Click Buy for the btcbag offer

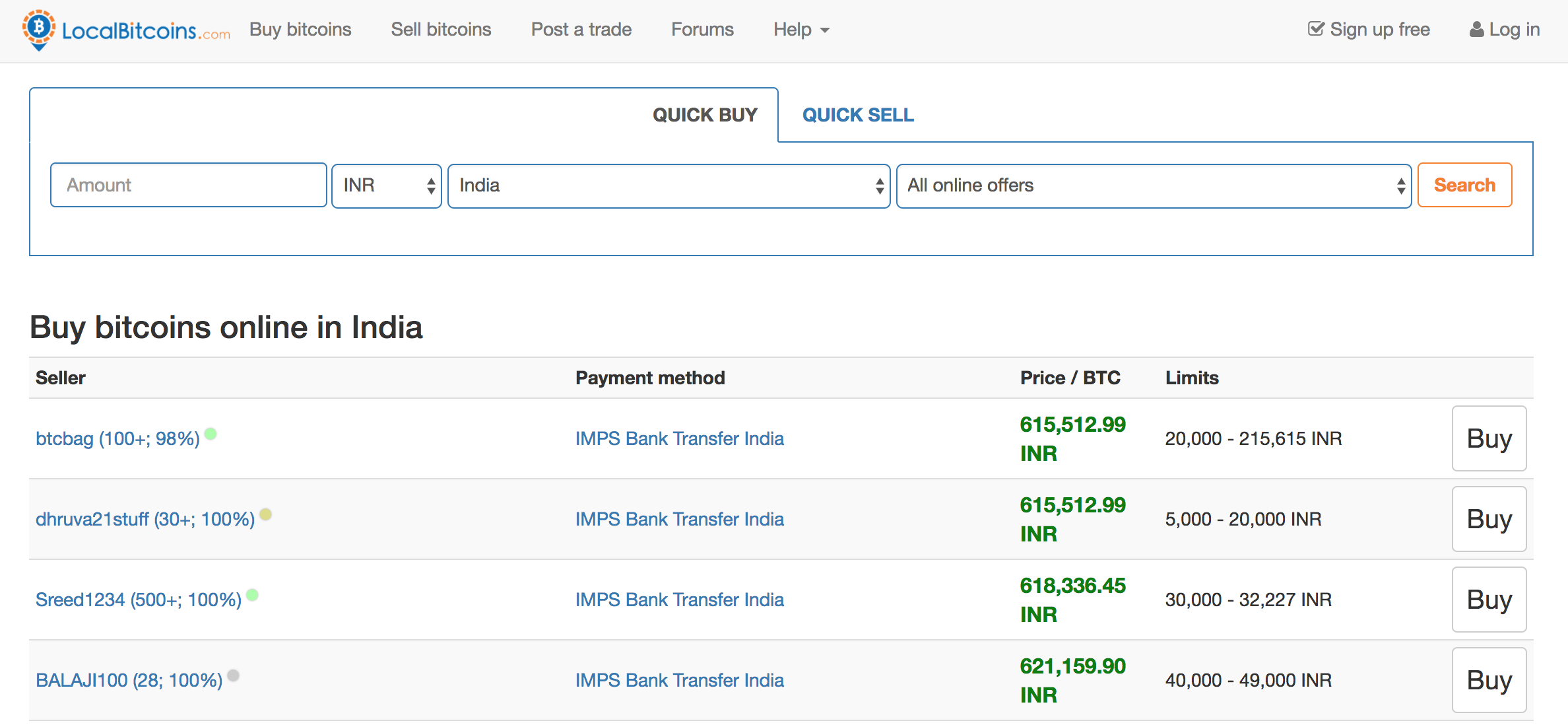tap(1489, 438)
